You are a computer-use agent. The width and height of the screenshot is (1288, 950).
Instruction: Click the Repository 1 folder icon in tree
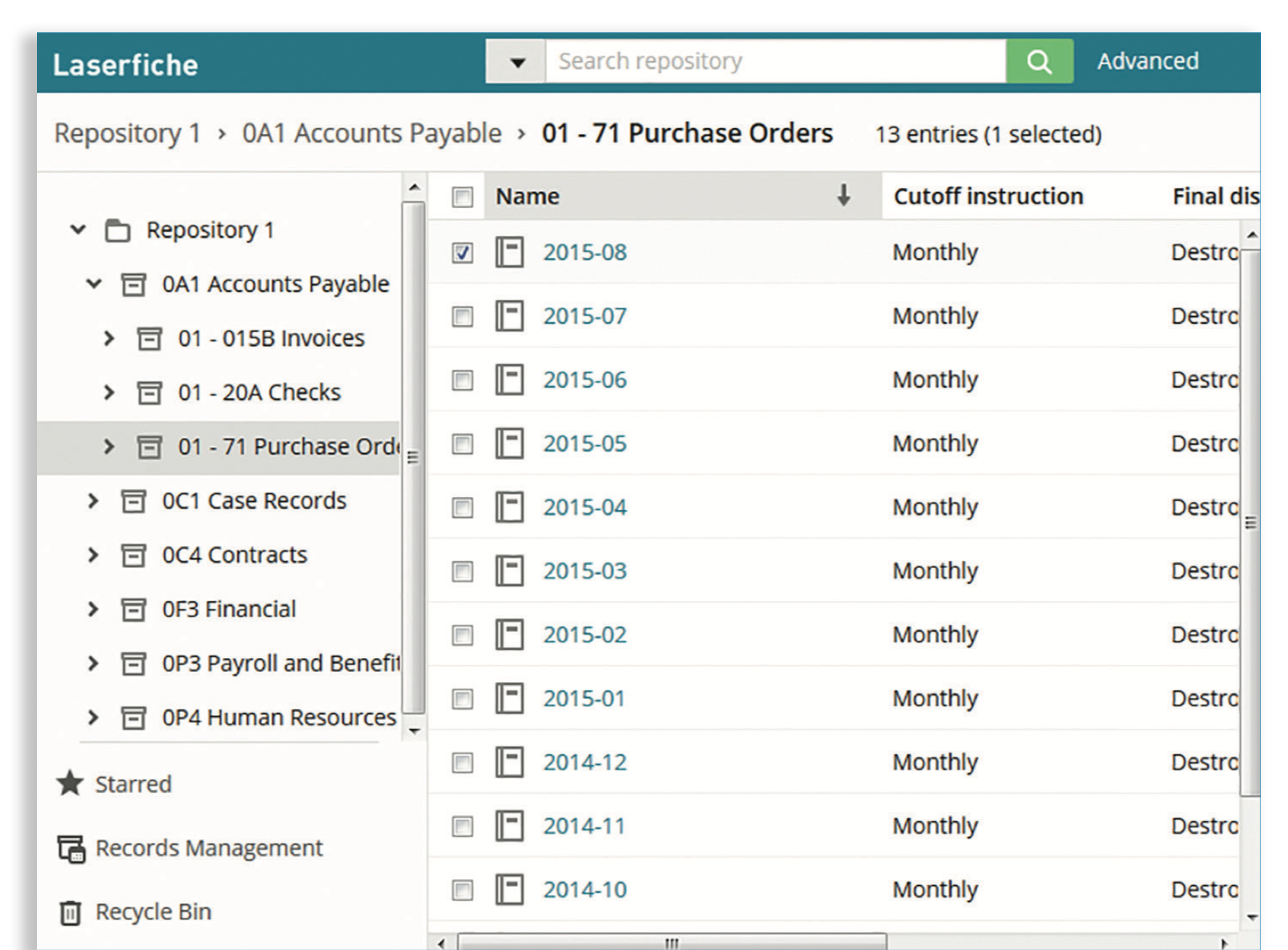117,230
